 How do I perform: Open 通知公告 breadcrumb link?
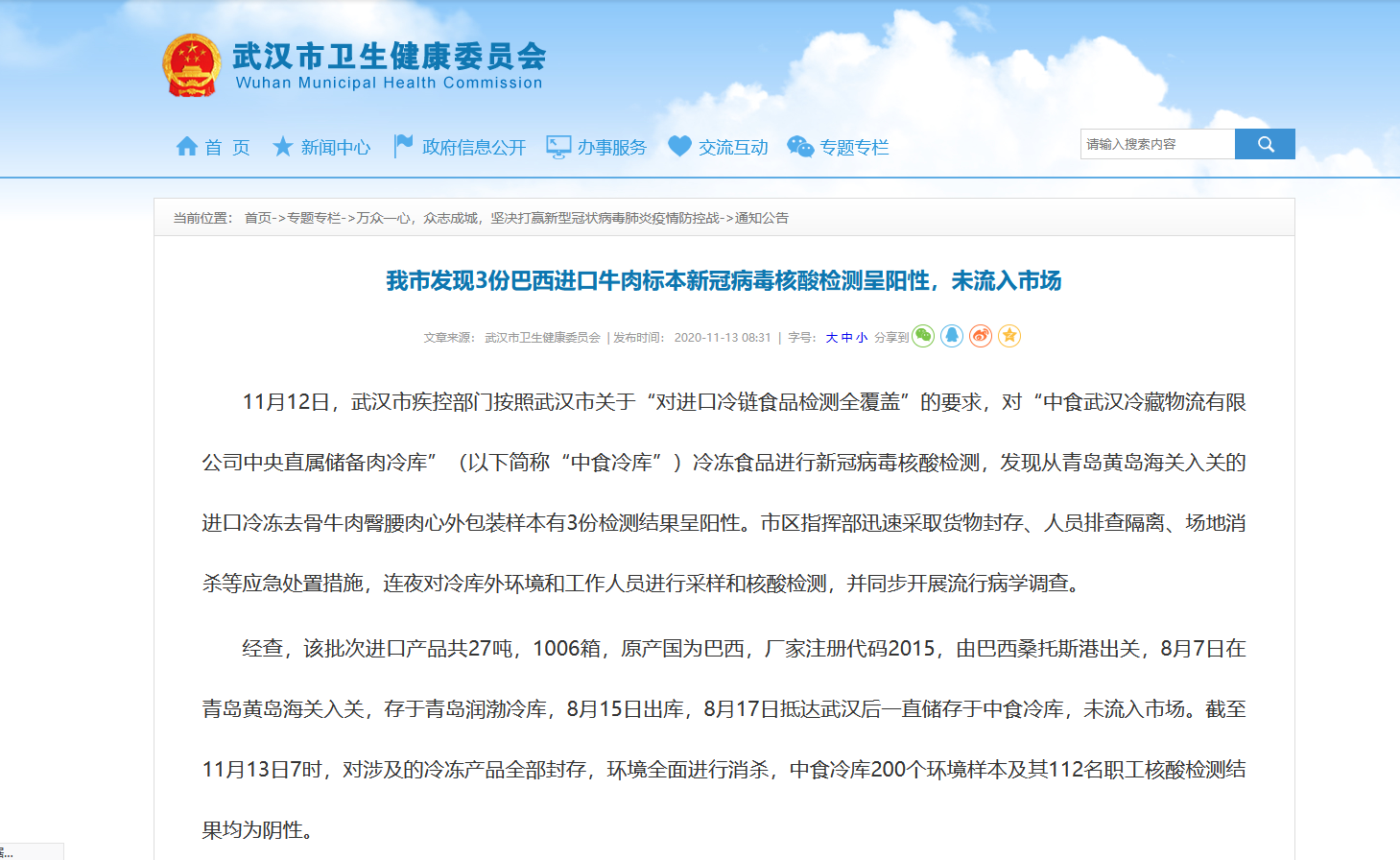point(762,219)
